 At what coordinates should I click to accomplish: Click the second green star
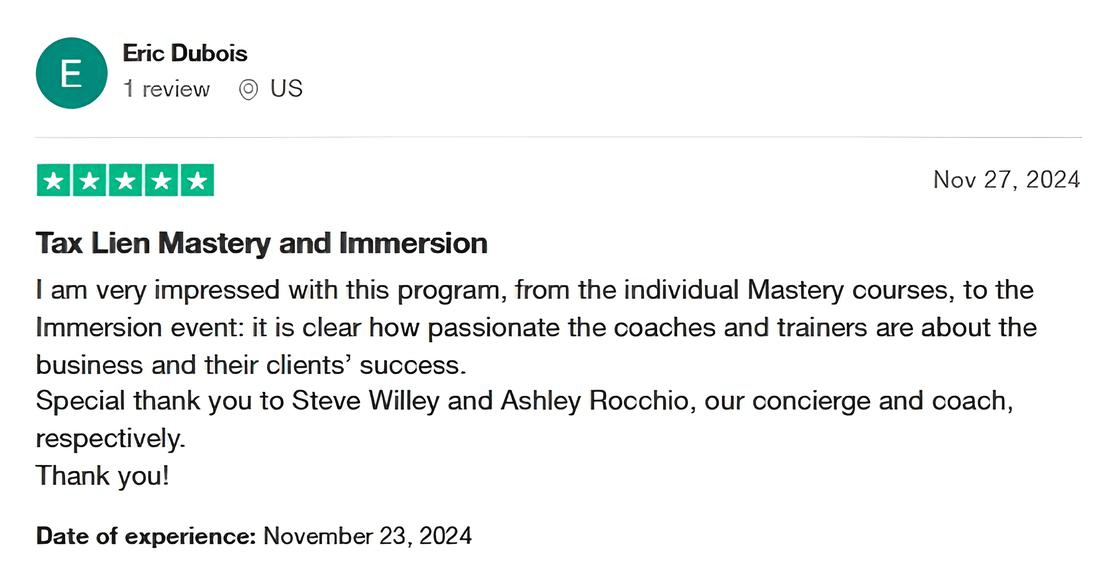click(x=89, y=181)
